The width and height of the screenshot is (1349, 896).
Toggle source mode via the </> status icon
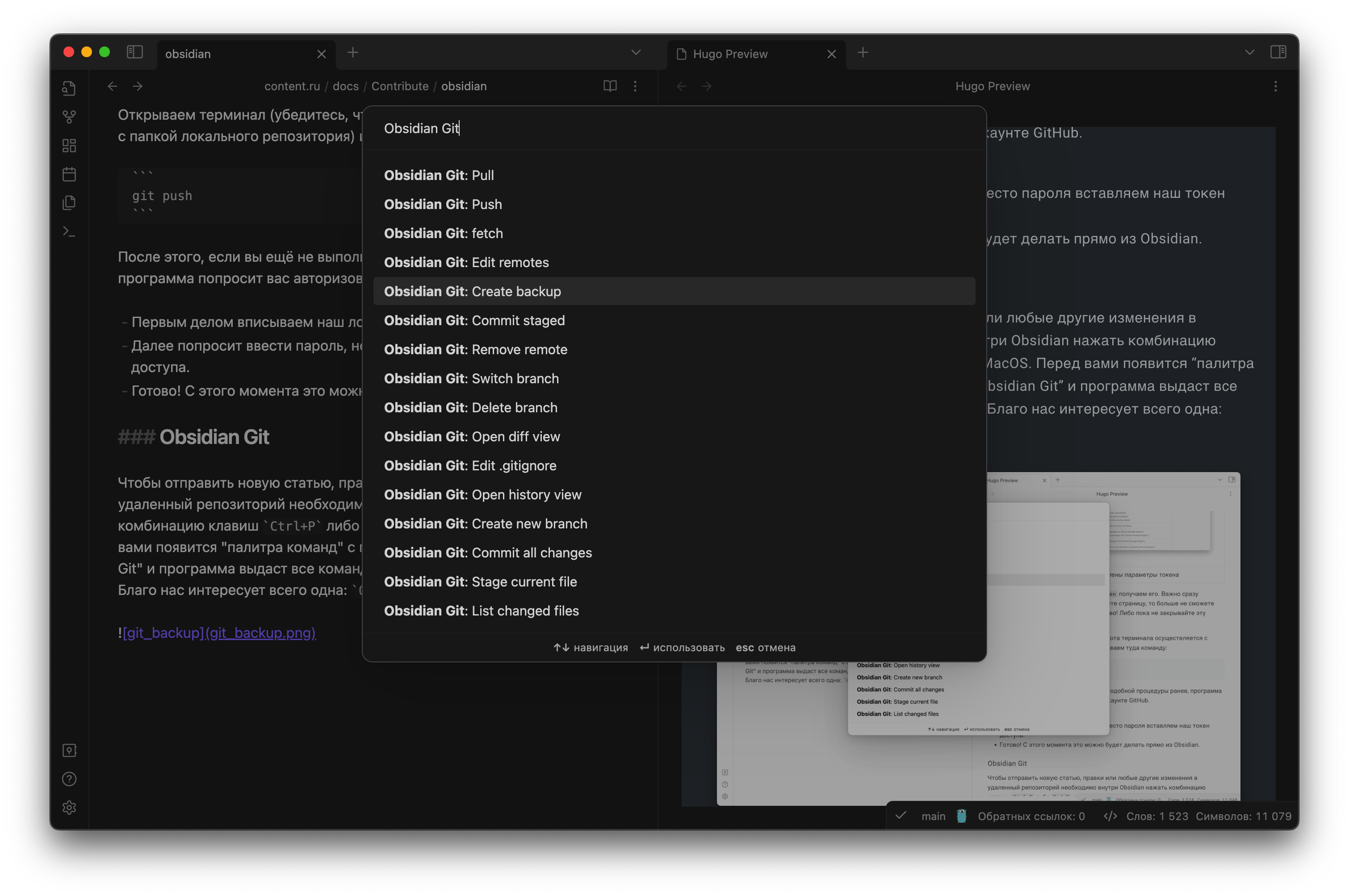1110,816
